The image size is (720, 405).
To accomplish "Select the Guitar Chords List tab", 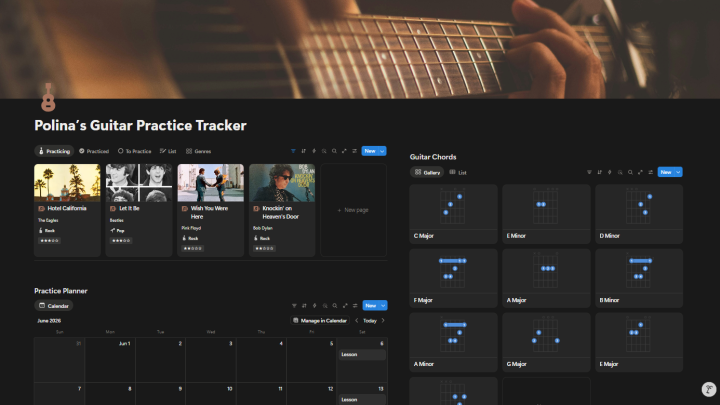I will click(x=458, y=173).
